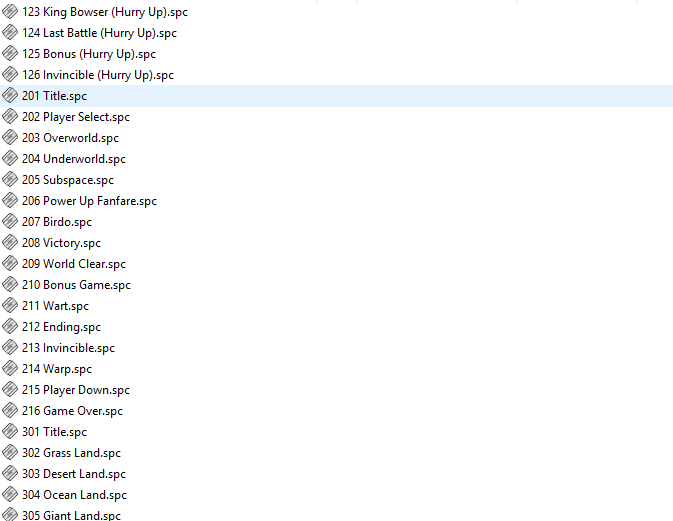Click the file icon beside 304 Ocean Land.spc

[10, 495]
